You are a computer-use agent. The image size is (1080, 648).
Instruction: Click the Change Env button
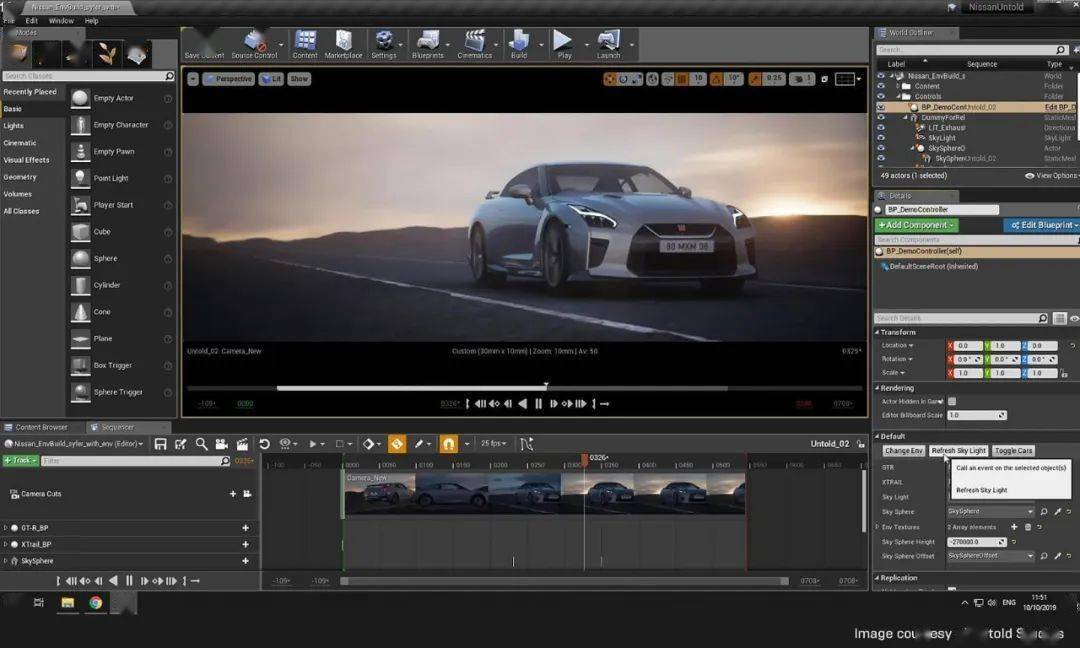tap(904, 451)
